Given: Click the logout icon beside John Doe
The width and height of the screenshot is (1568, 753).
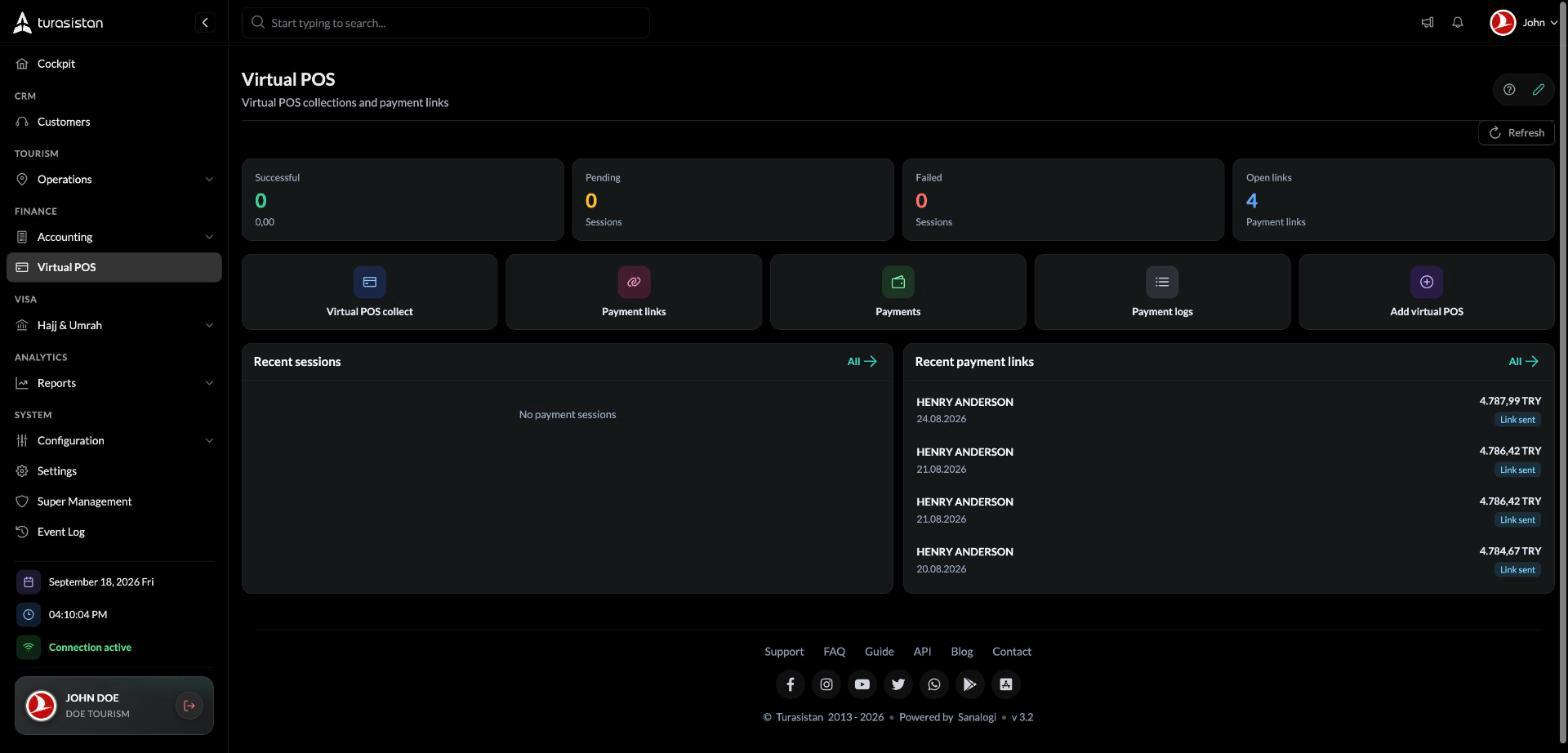Looking at the screenshot, I should (189, 706).
